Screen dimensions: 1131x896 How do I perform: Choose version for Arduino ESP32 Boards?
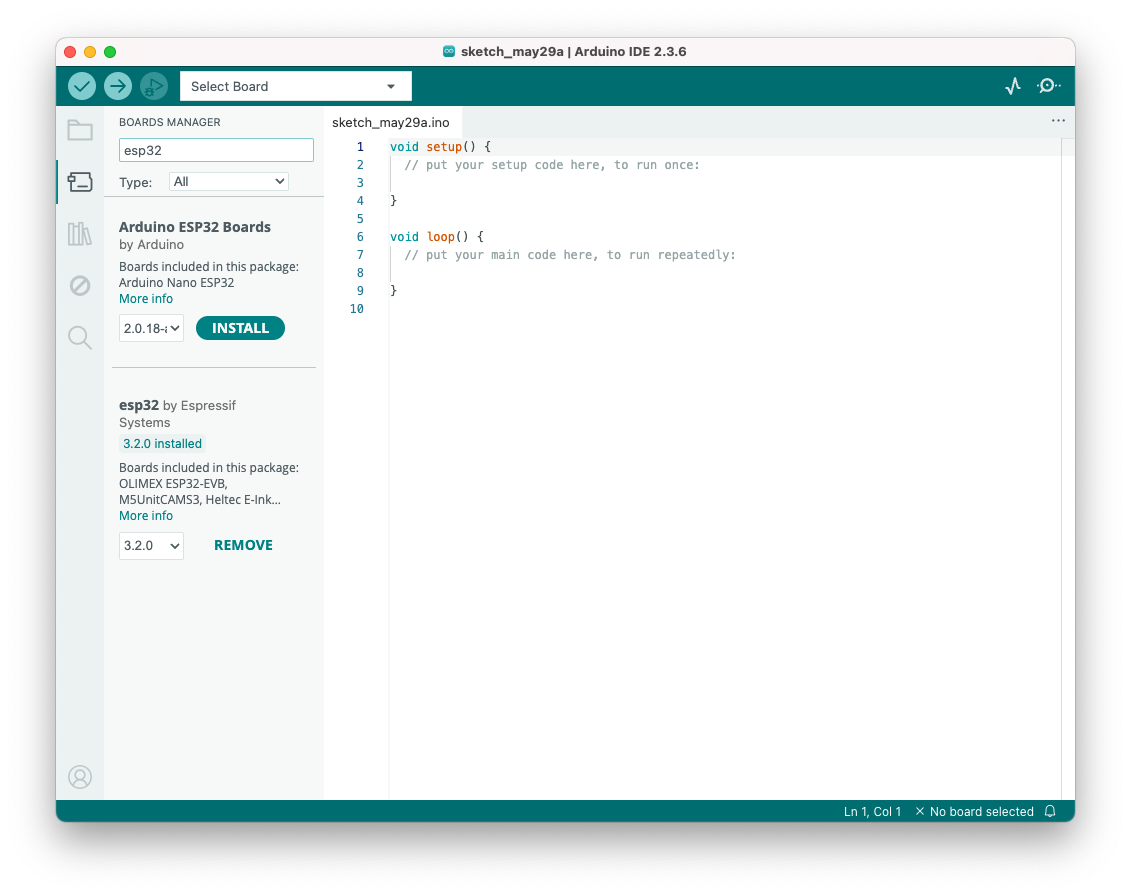click(151, 328)
